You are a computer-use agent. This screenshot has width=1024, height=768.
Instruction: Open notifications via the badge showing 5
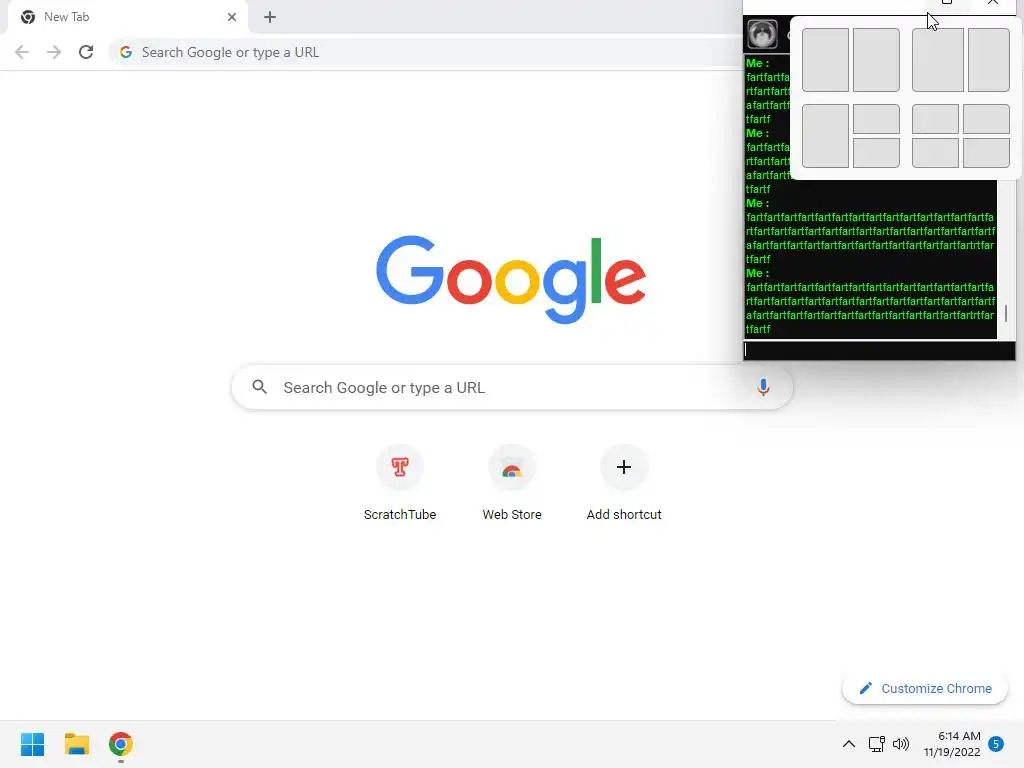996,744
